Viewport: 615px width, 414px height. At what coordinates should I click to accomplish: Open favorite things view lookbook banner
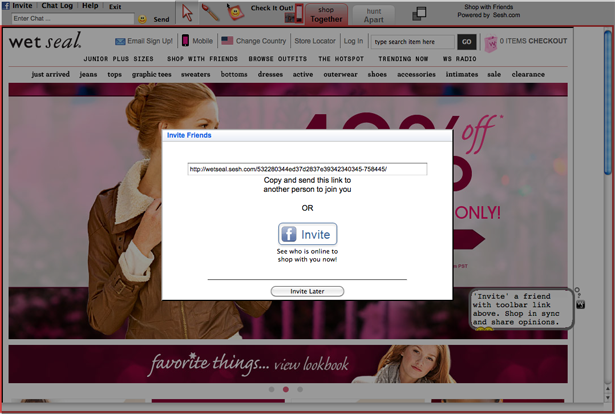[x=288, y=364]
